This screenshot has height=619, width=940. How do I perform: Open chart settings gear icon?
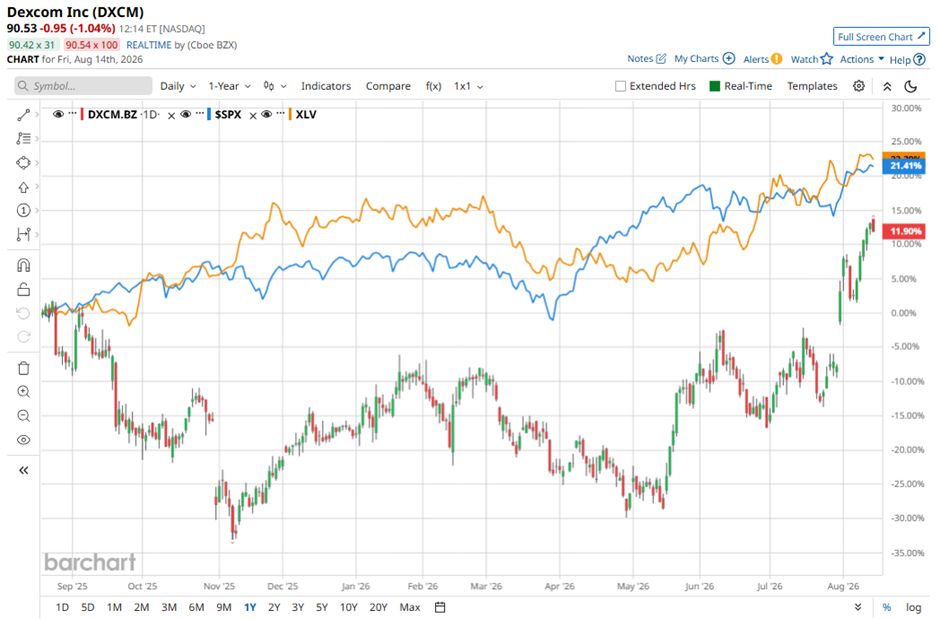(858, 86)
